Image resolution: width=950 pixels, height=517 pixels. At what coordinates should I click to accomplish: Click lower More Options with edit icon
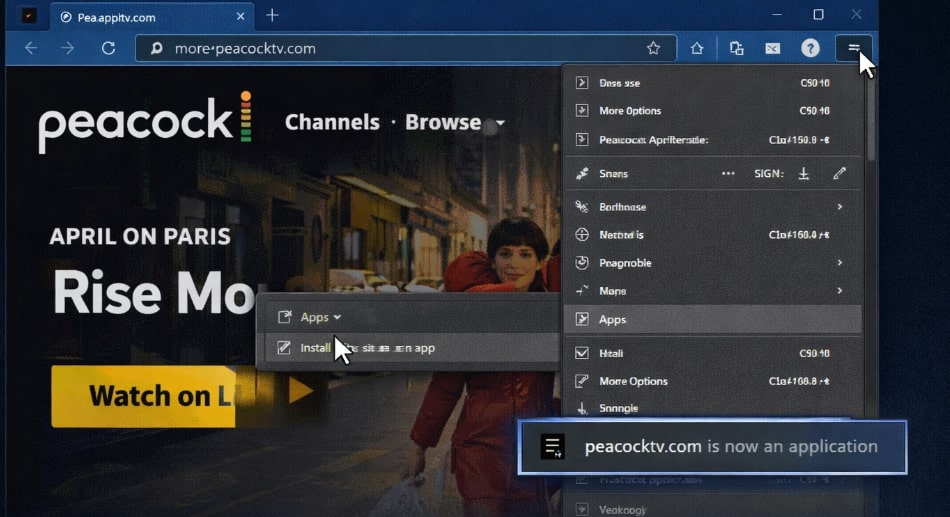tap(712, 381)
